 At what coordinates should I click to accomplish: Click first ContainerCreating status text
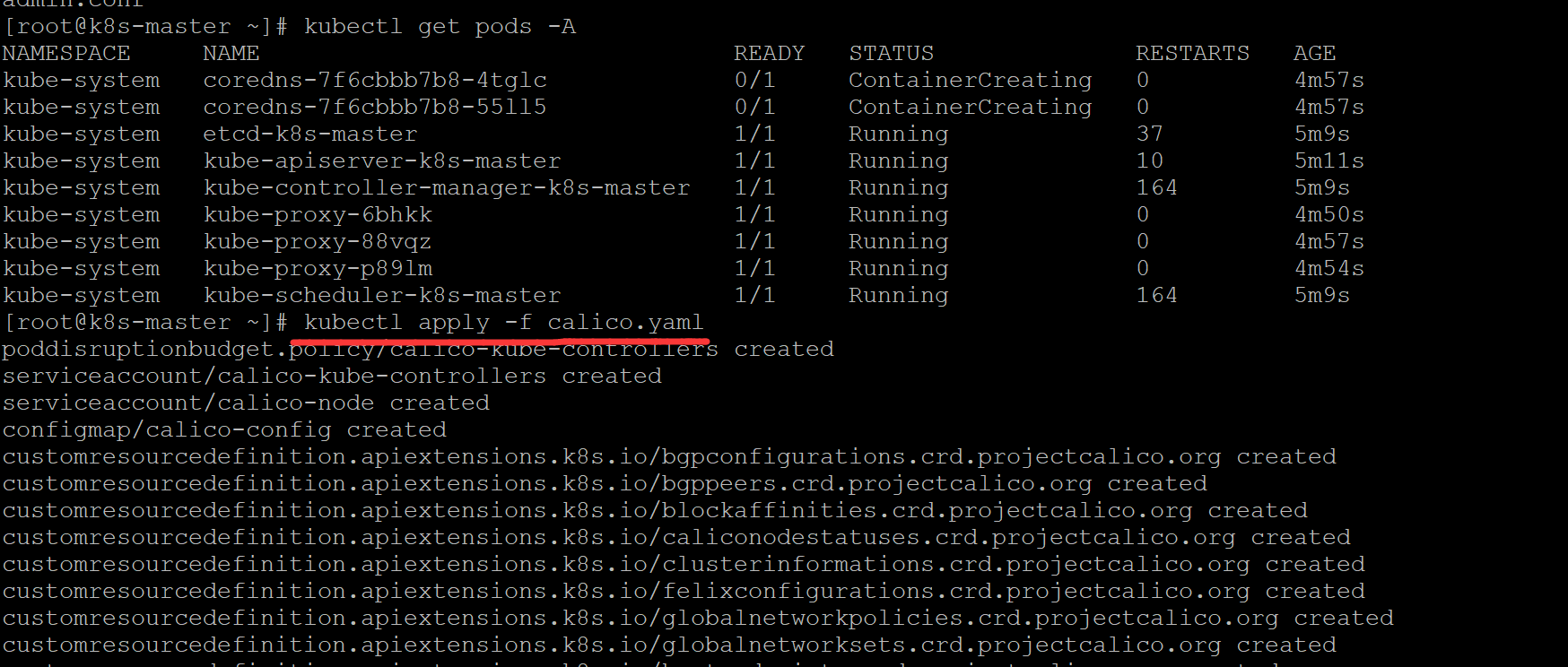click(x=971, y=81)
